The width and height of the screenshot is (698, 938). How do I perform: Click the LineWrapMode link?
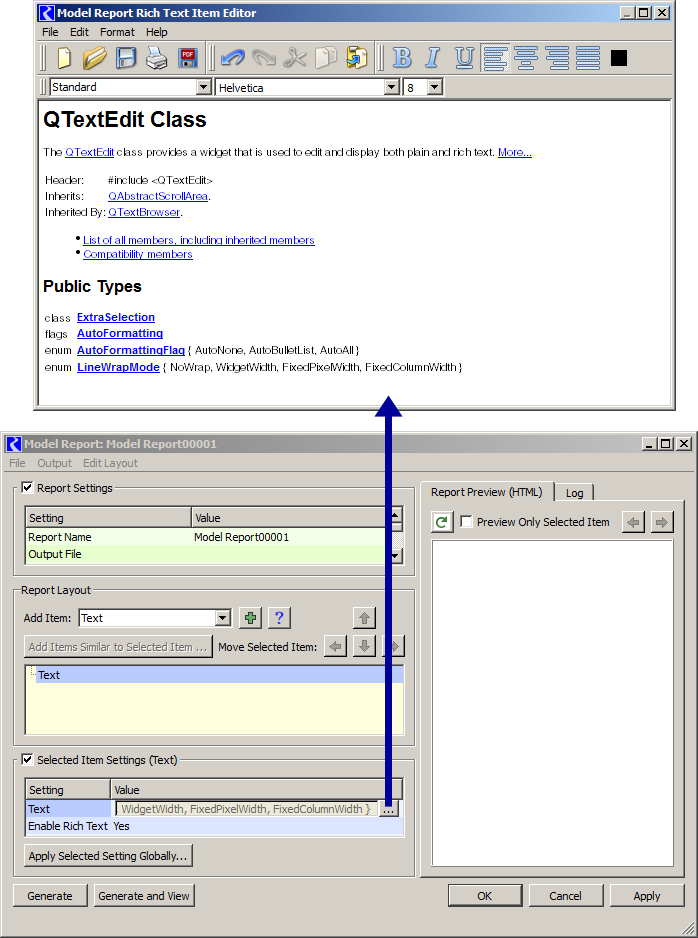118,367
